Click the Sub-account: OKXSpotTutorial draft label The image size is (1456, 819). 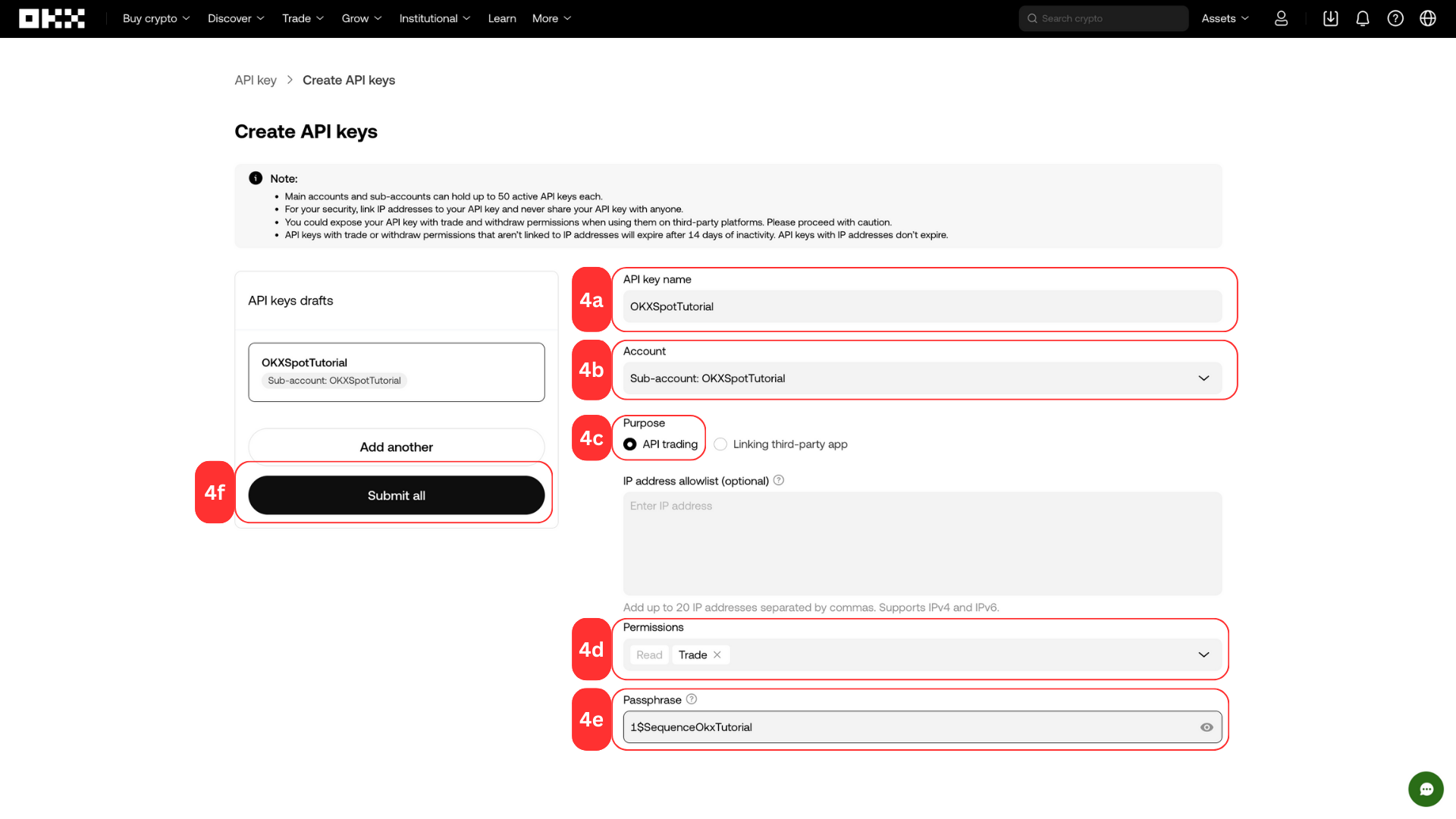pyautogui.click(x=334, y=381)
